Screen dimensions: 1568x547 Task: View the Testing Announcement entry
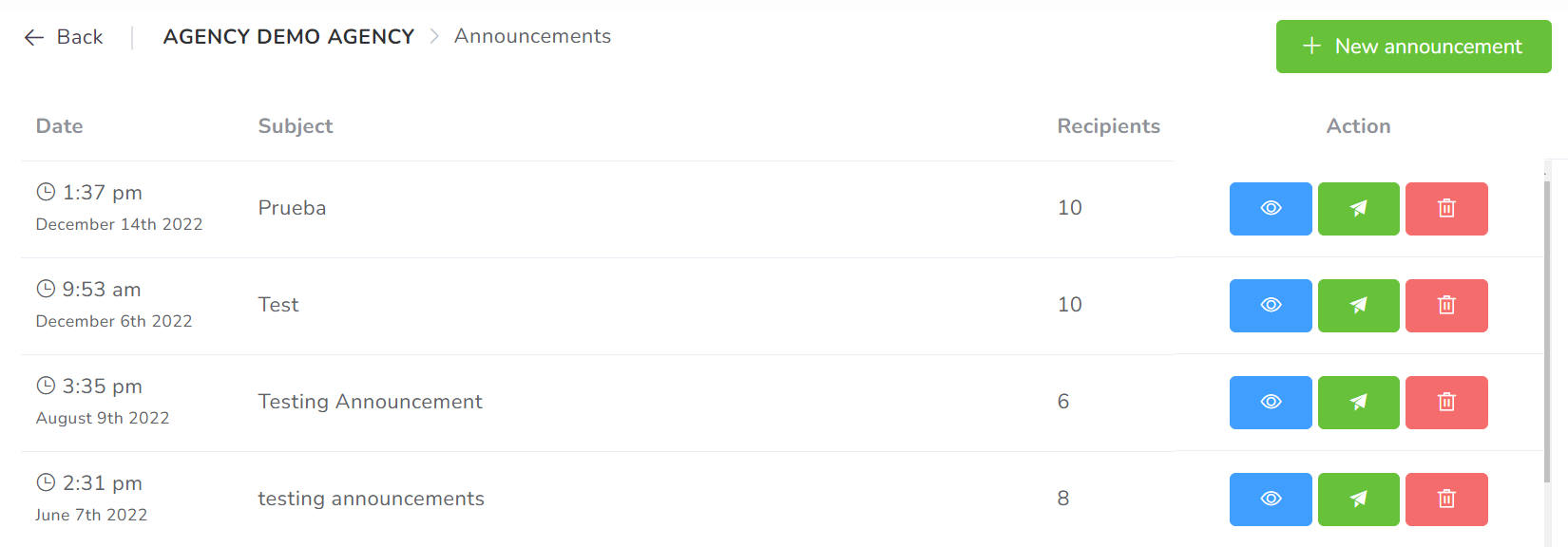tap(1271, 403)
